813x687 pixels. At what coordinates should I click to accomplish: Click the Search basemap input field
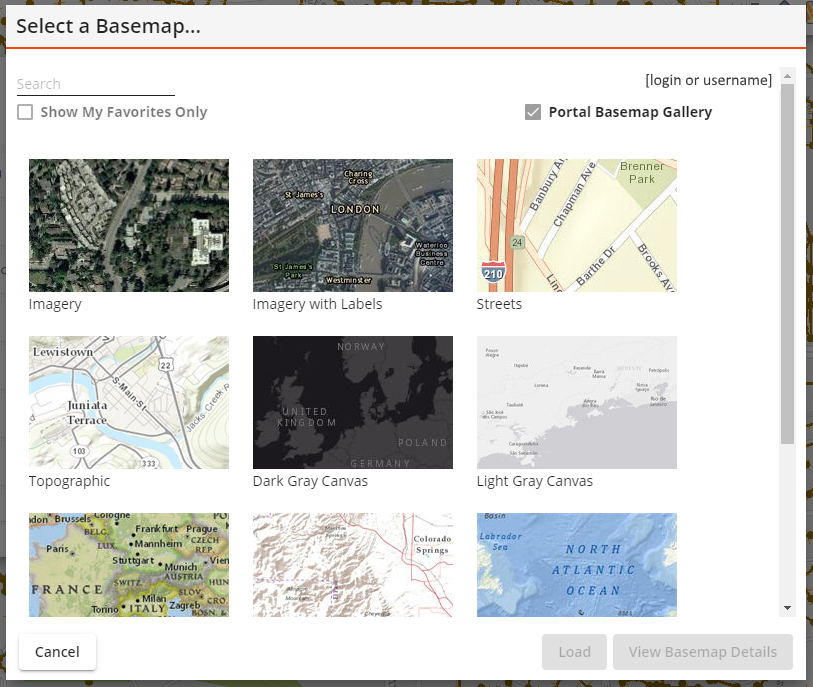95,84
